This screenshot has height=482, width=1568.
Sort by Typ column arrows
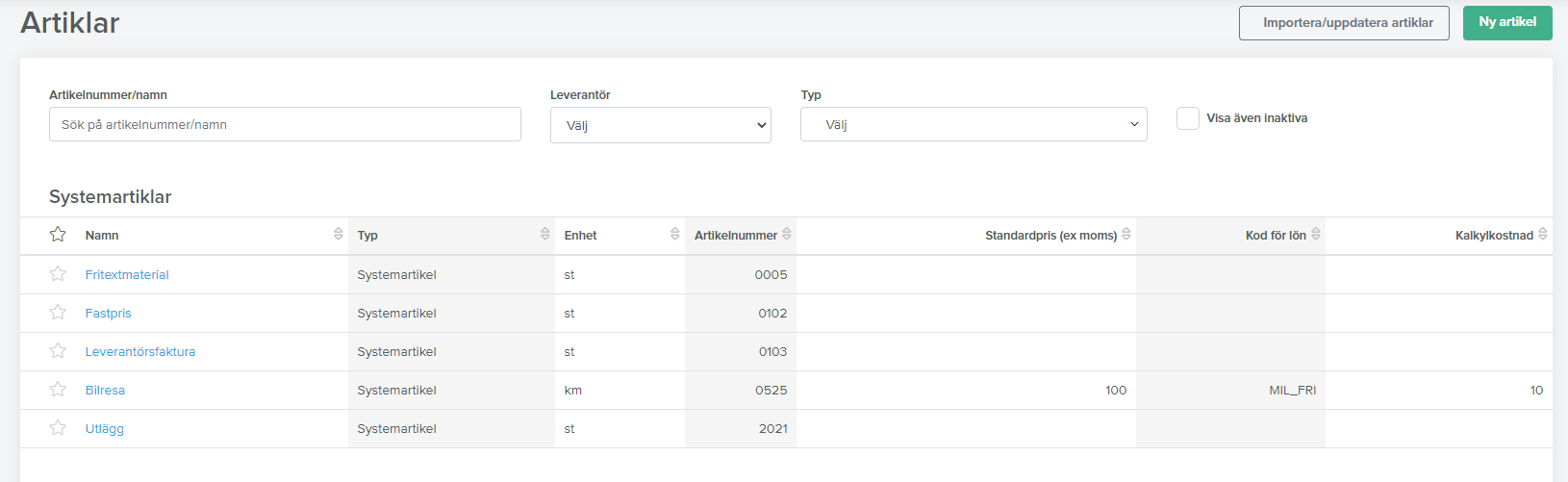click(544, 234)
